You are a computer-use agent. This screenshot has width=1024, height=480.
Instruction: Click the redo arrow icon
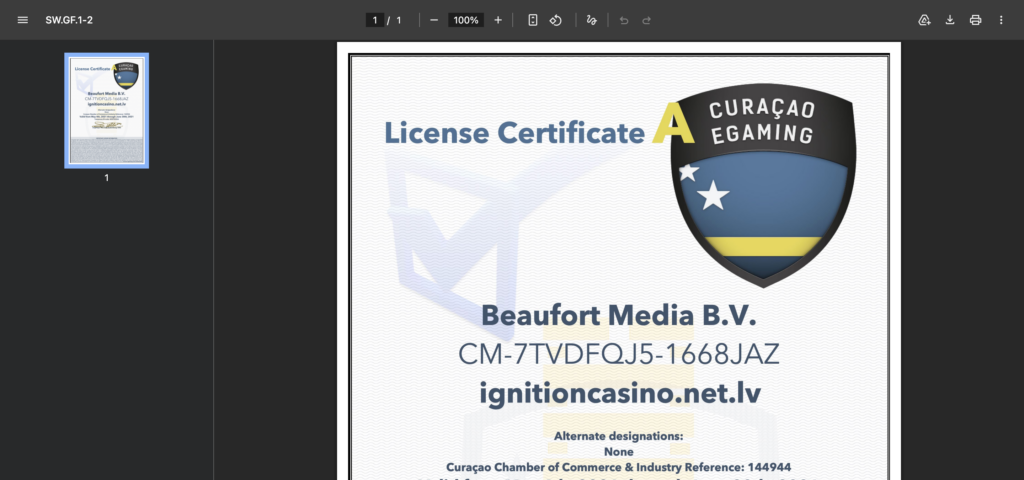pyautogui.click(x=646, y=20)
